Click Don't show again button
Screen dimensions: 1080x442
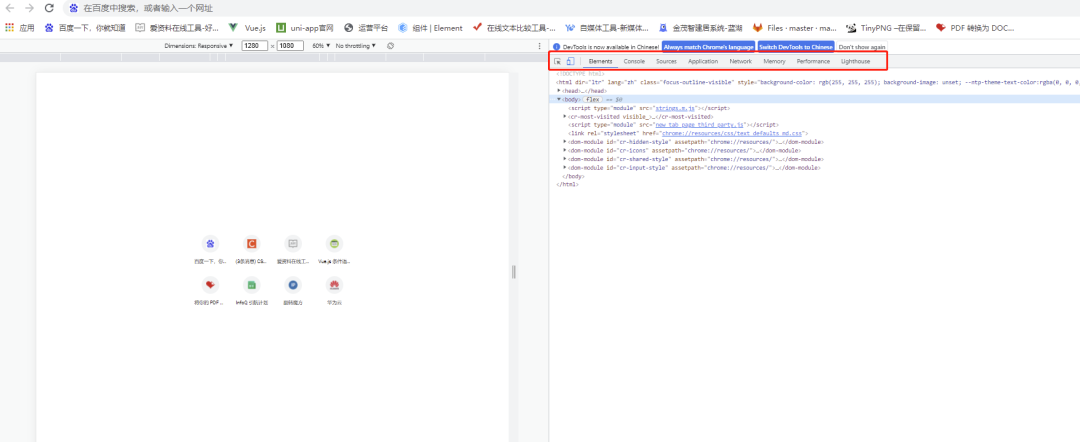tap(862, 47)
